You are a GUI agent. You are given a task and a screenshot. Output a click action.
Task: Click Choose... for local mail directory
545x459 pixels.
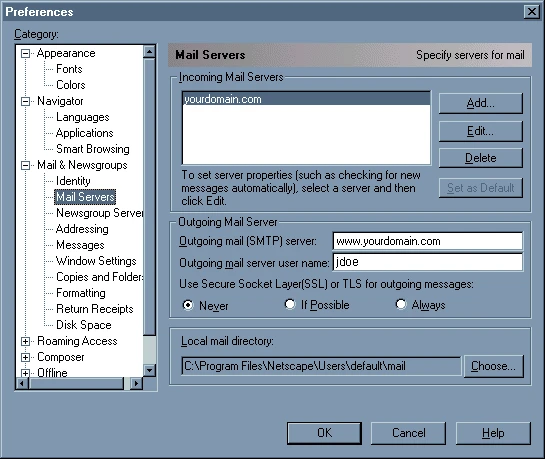pyautogui.click(x=494, y=366)
